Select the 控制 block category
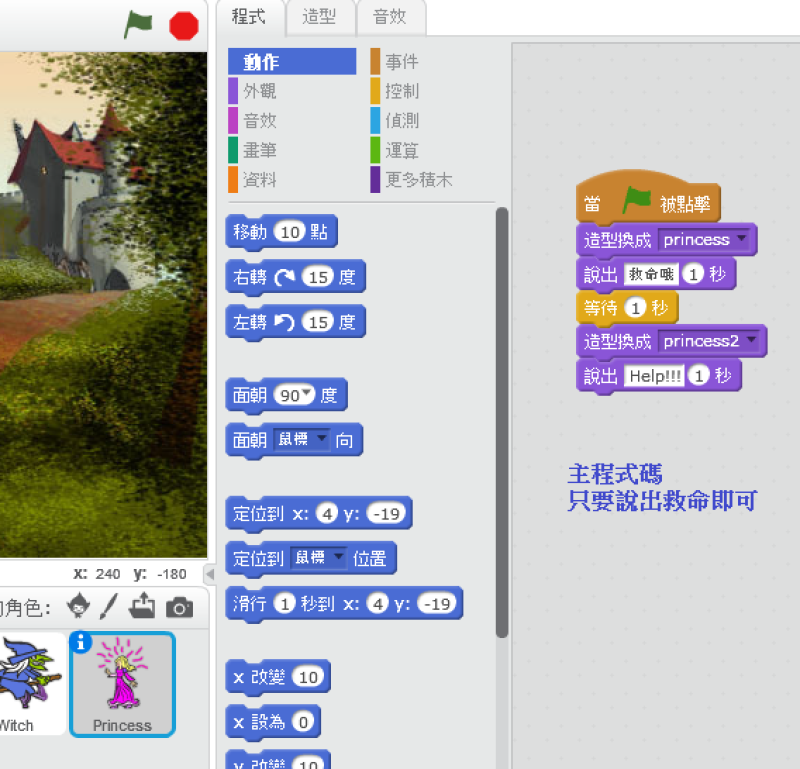This screenshot has width=800, height=769. tap(401, 91)
